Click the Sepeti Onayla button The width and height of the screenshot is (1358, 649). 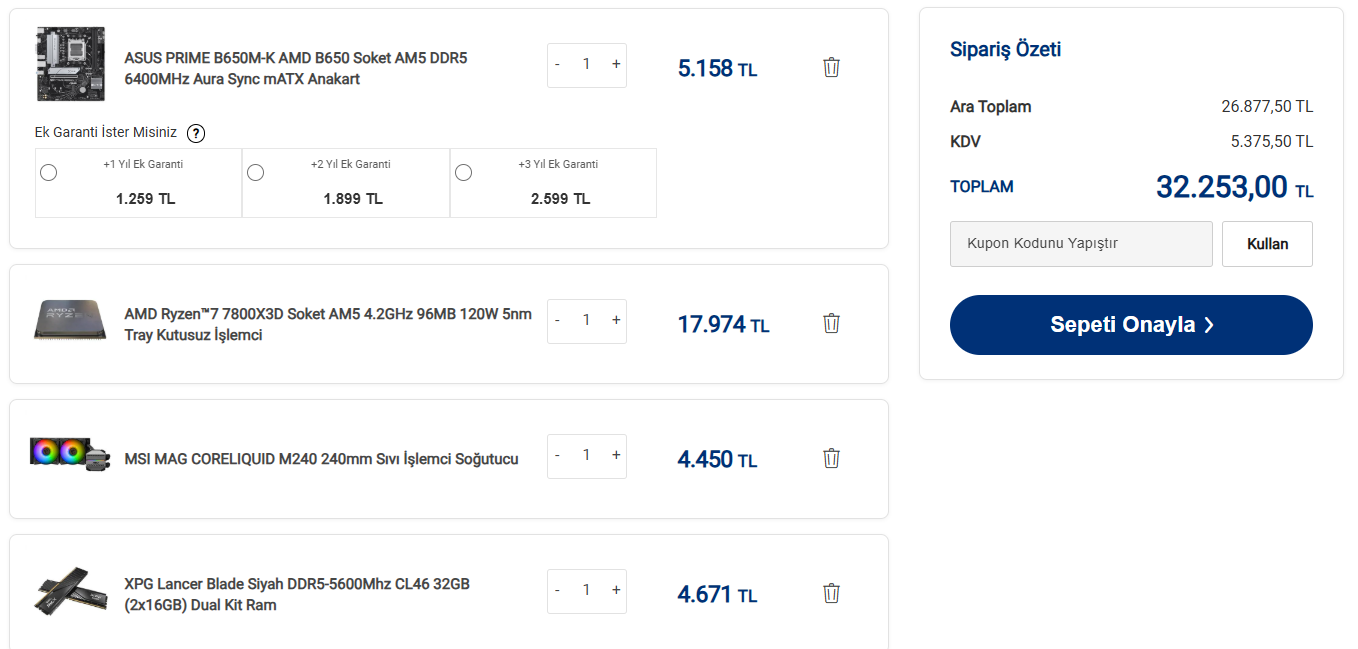[x=1131, y=325]
